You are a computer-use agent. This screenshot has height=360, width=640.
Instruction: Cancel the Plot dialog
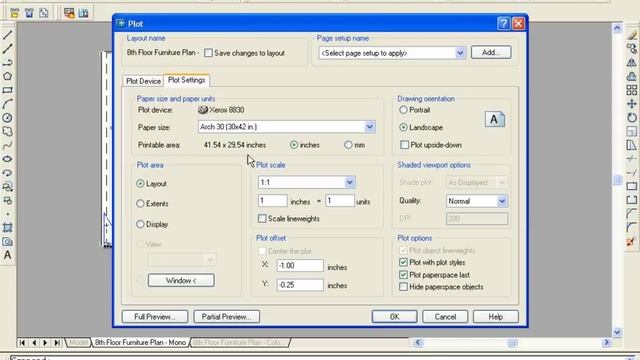point(445,317)
